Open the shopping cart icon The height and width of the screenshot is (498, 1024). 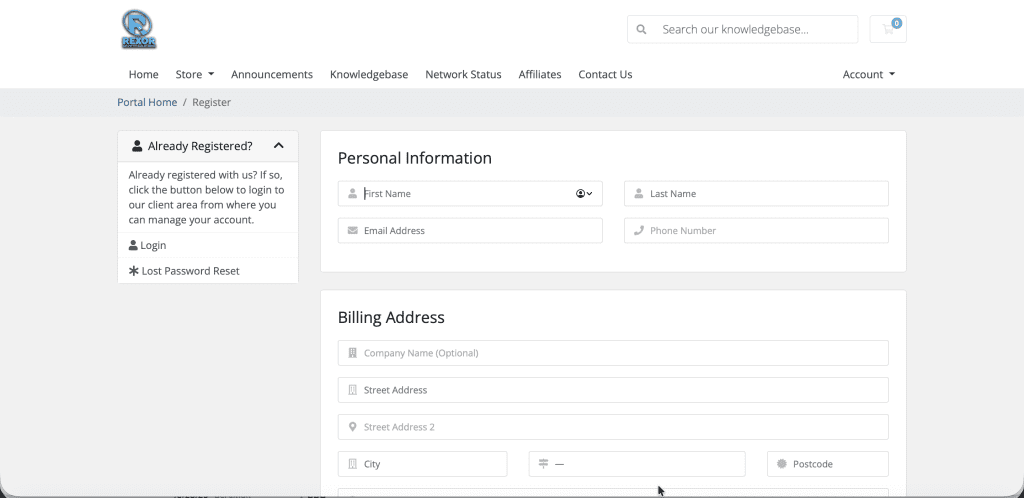coord(888,29)
